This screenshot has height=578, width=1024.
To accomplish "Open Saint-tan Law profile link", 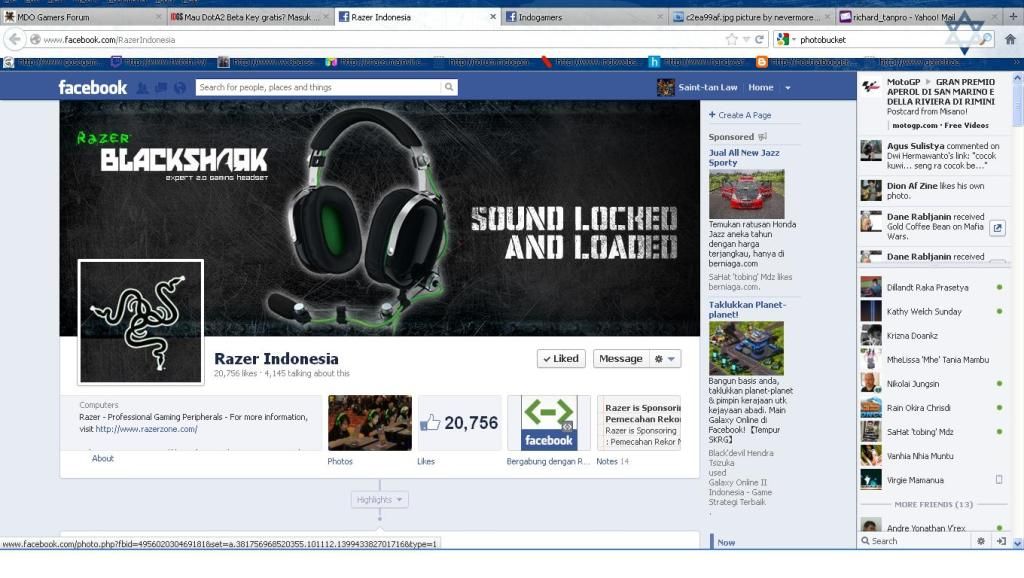I will [x=707, y=88].
